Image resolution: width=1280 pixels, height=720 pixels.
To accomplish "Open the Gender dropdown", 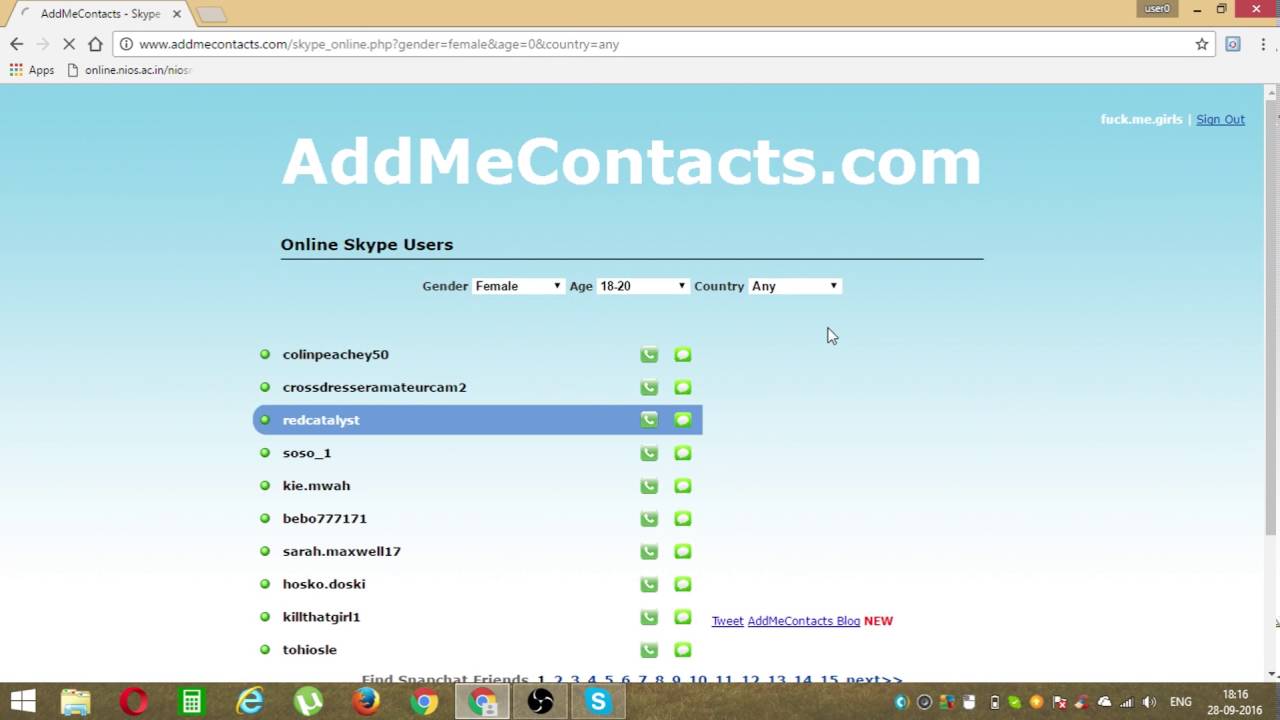I will [x=518, y=286].
